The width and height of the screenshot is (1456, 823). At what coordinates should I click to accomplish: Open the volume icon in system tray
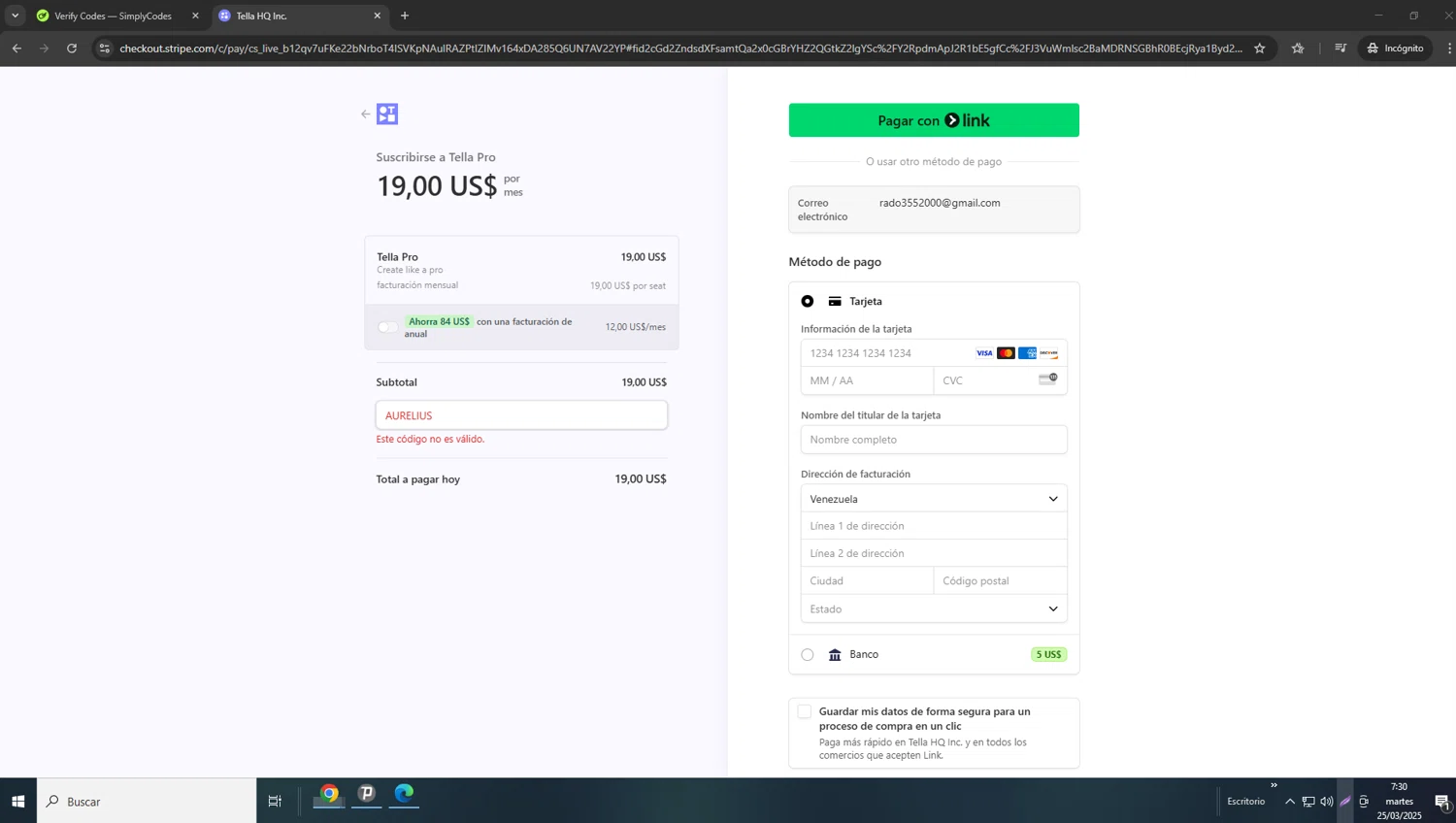tap(1327, 802)
